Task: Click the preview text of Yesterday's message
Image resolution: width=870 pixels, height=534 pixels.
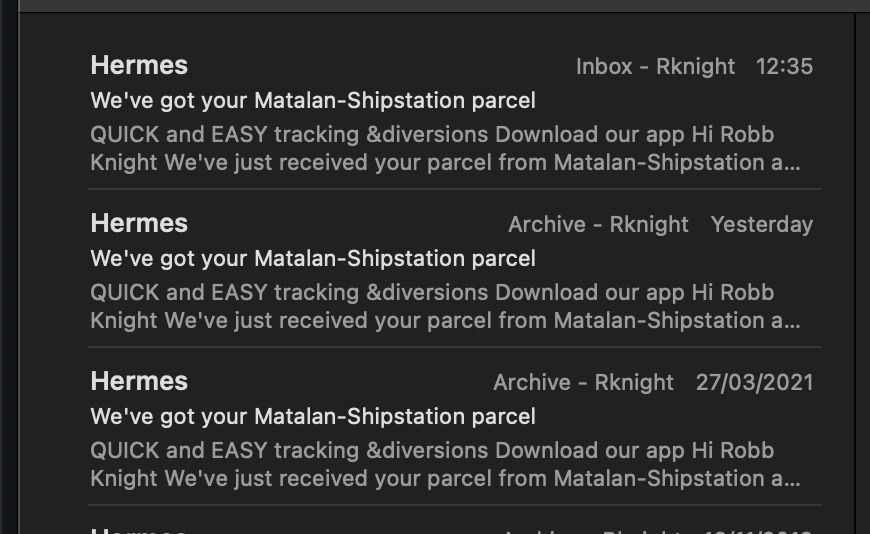Action: (445, 306)
